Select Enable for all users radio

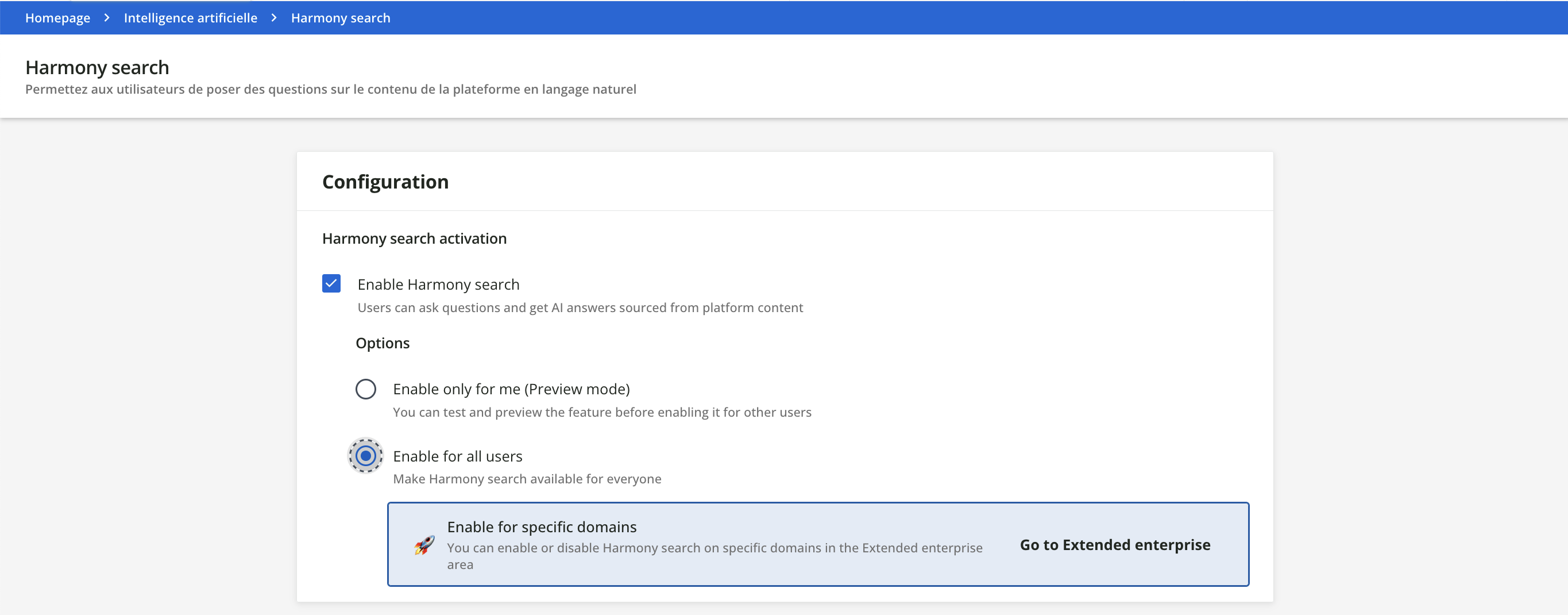pyautogui.click(x=366, y=455)
